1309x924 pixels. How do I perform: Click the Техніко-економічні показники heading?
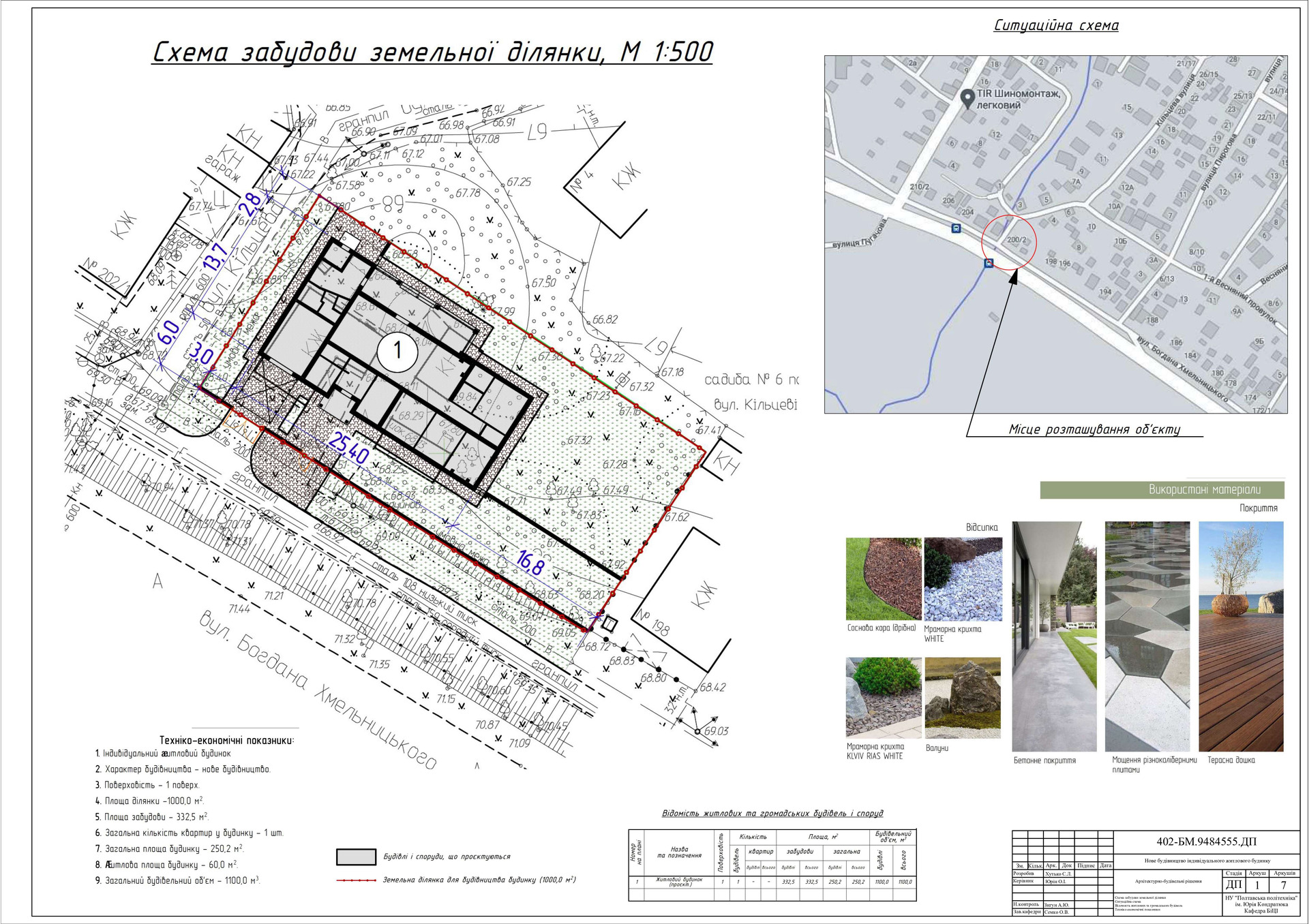tap(226, 740)
